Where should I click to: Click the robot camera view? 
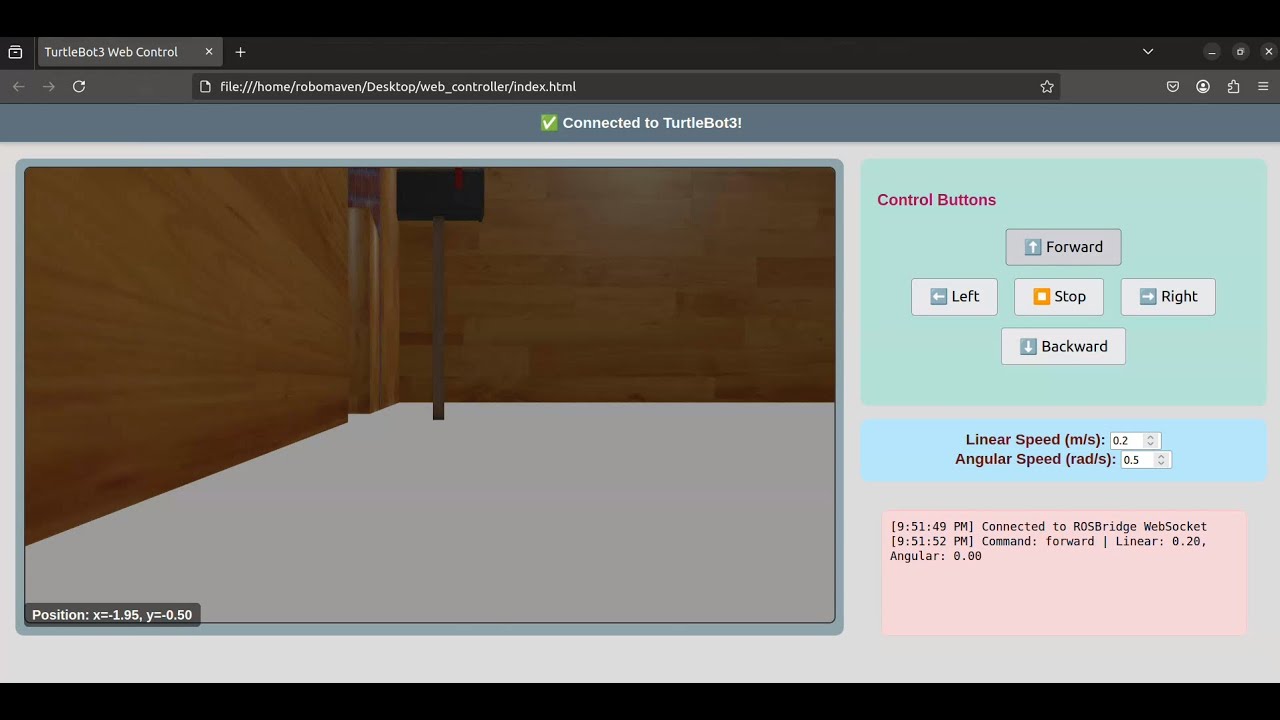click(x=430, y=395)
